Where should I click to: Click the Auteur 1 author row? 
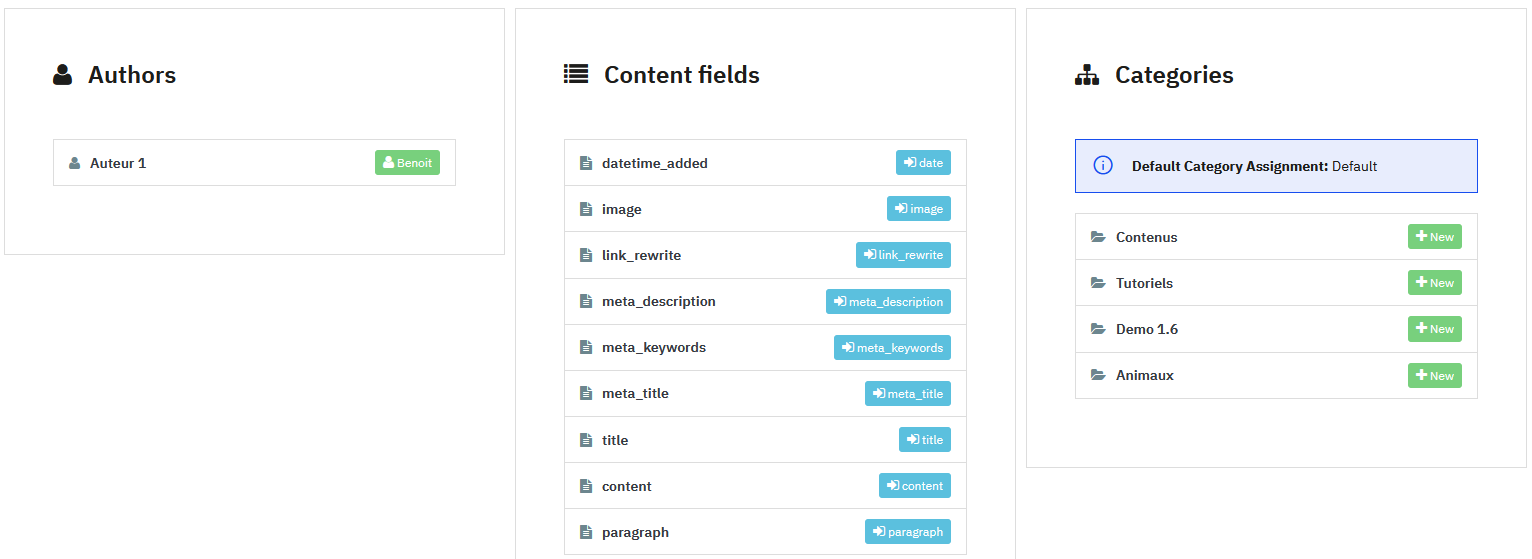coord(220,163)
